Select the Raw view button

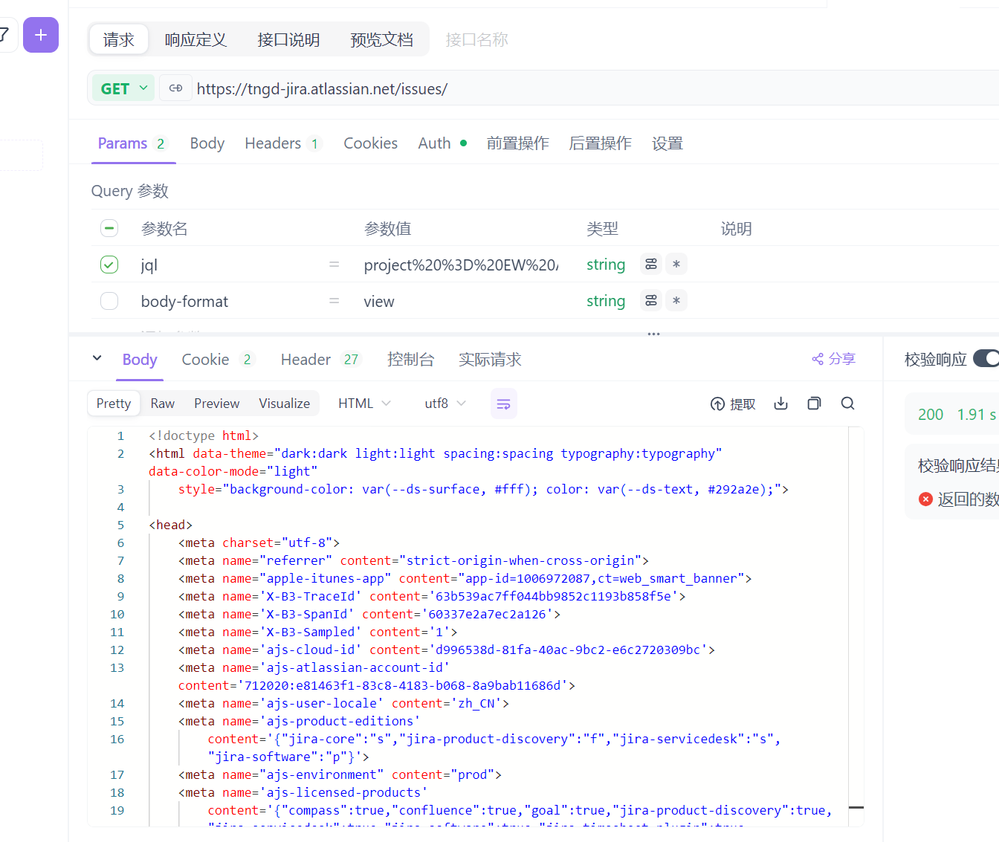coord(162,403)
